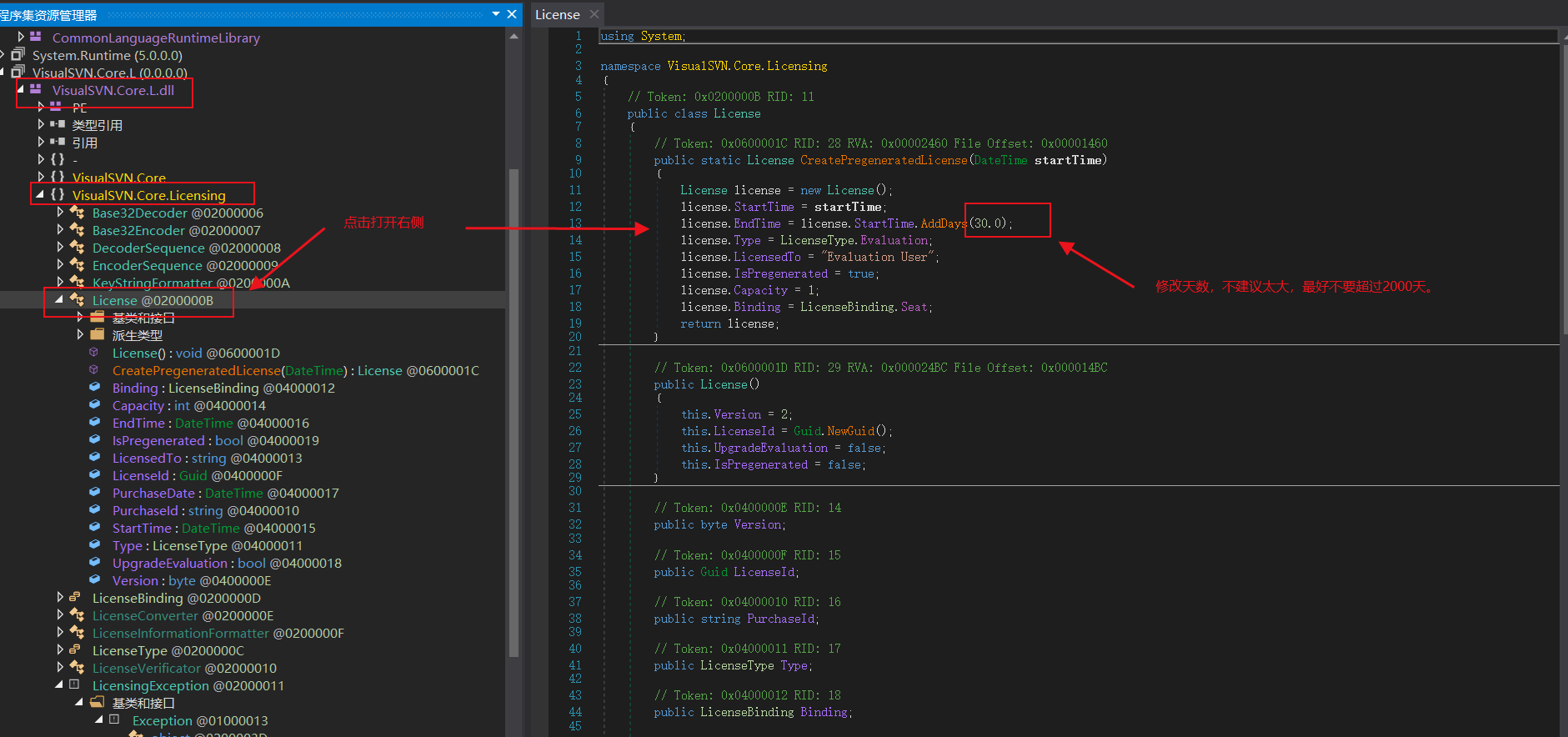
Task: Click the CommonLanguageRuntimeLibrary module icon
Action: point(36,37)
